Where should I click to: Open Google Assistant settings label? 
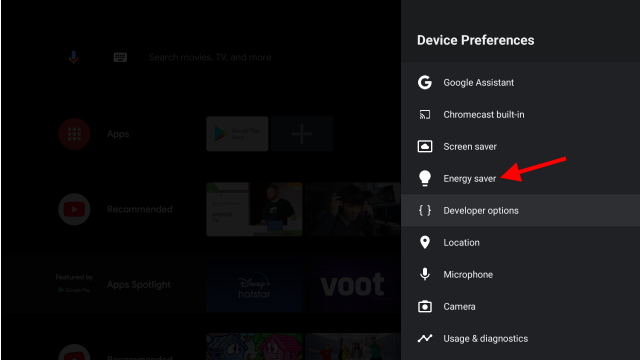point(478,82)
